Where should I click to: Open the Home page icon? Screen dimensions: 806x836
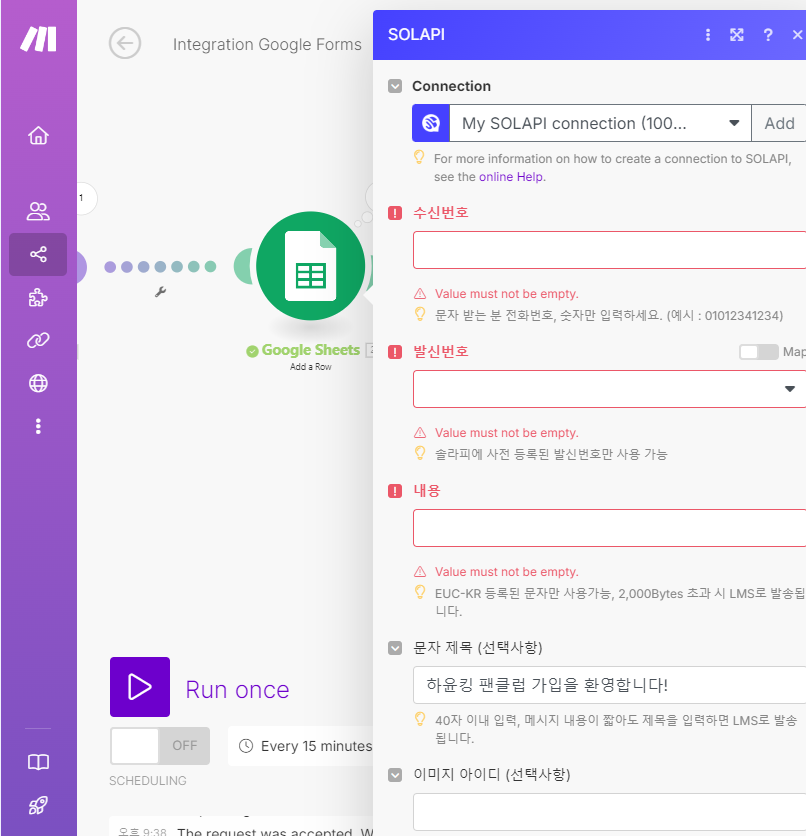point(38,135)
